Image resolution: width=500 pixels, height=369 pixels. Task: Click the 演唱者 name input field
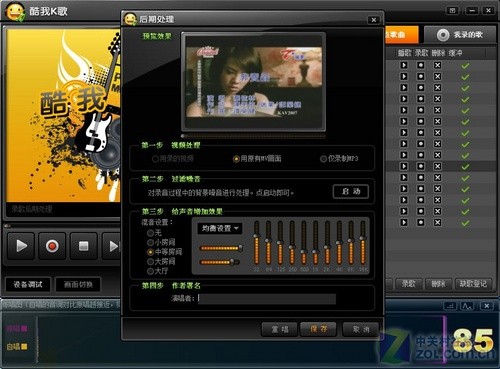[267, 298]
